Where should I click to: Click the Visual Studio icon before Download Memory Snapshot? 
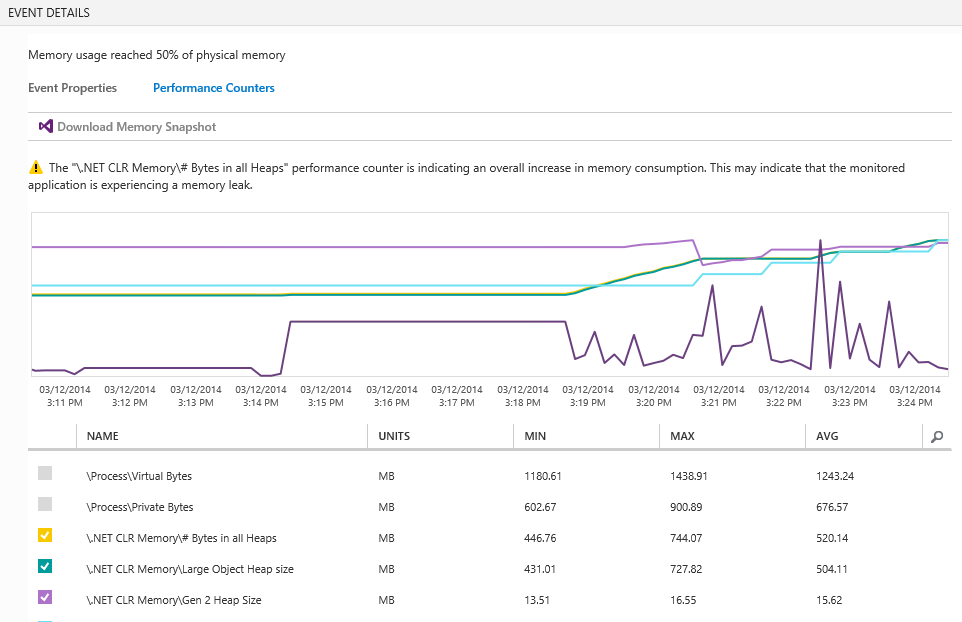coord(45,126)
